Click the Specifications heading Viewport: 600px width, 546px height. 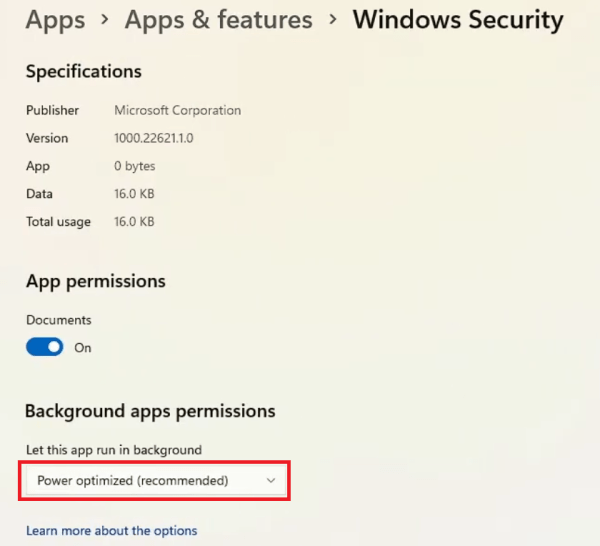[84, 72]
